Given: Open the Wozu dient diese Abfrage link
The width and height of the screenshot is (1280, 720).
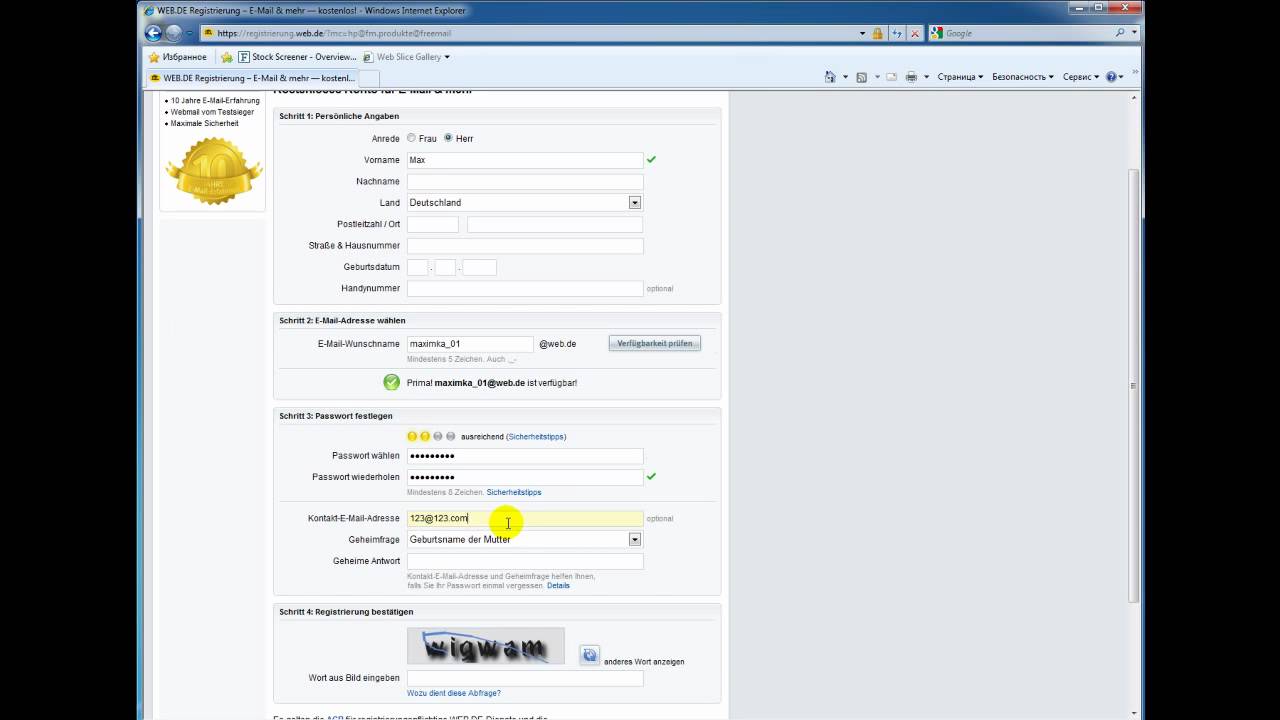Looking at the screenshot, I should coord(454,693).
